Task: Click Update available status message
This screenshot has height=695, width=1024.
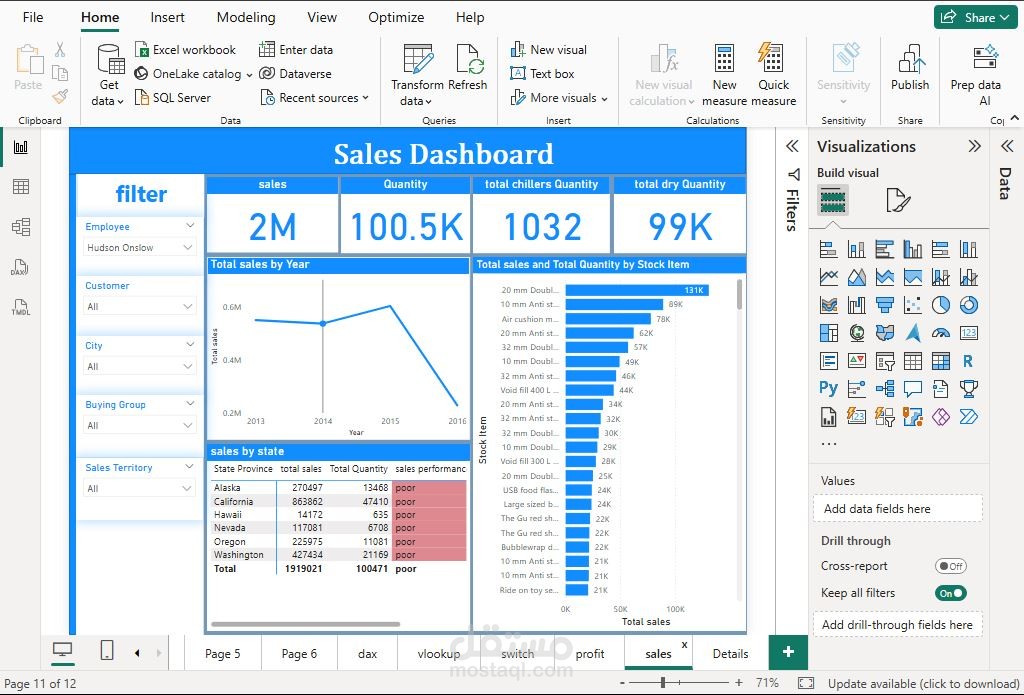Action: (x=923, y=684)
